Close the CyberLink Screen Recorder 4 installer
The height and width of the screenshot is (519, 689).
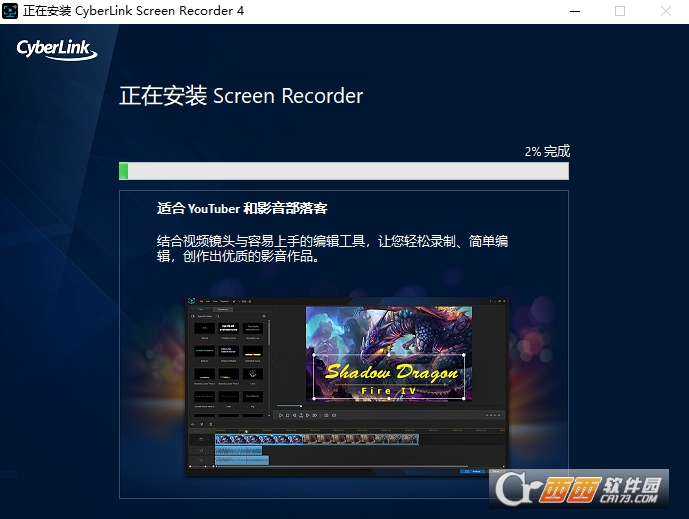[666, 11]
